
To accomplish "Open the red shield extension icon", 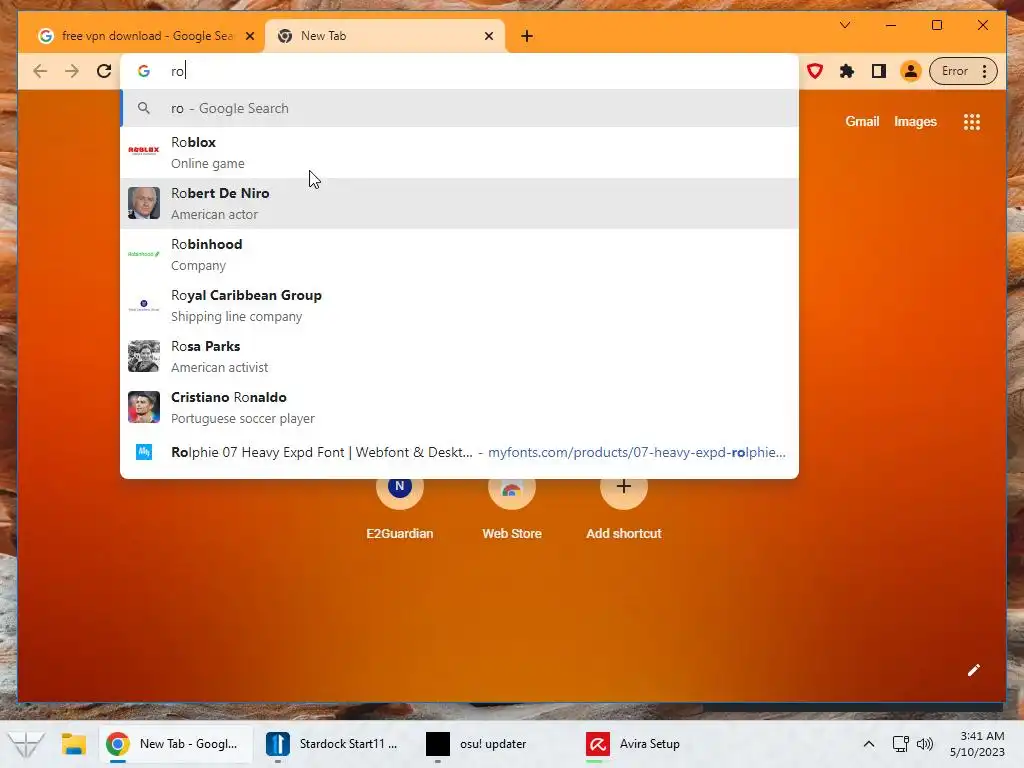I will [x=814, y=71].
